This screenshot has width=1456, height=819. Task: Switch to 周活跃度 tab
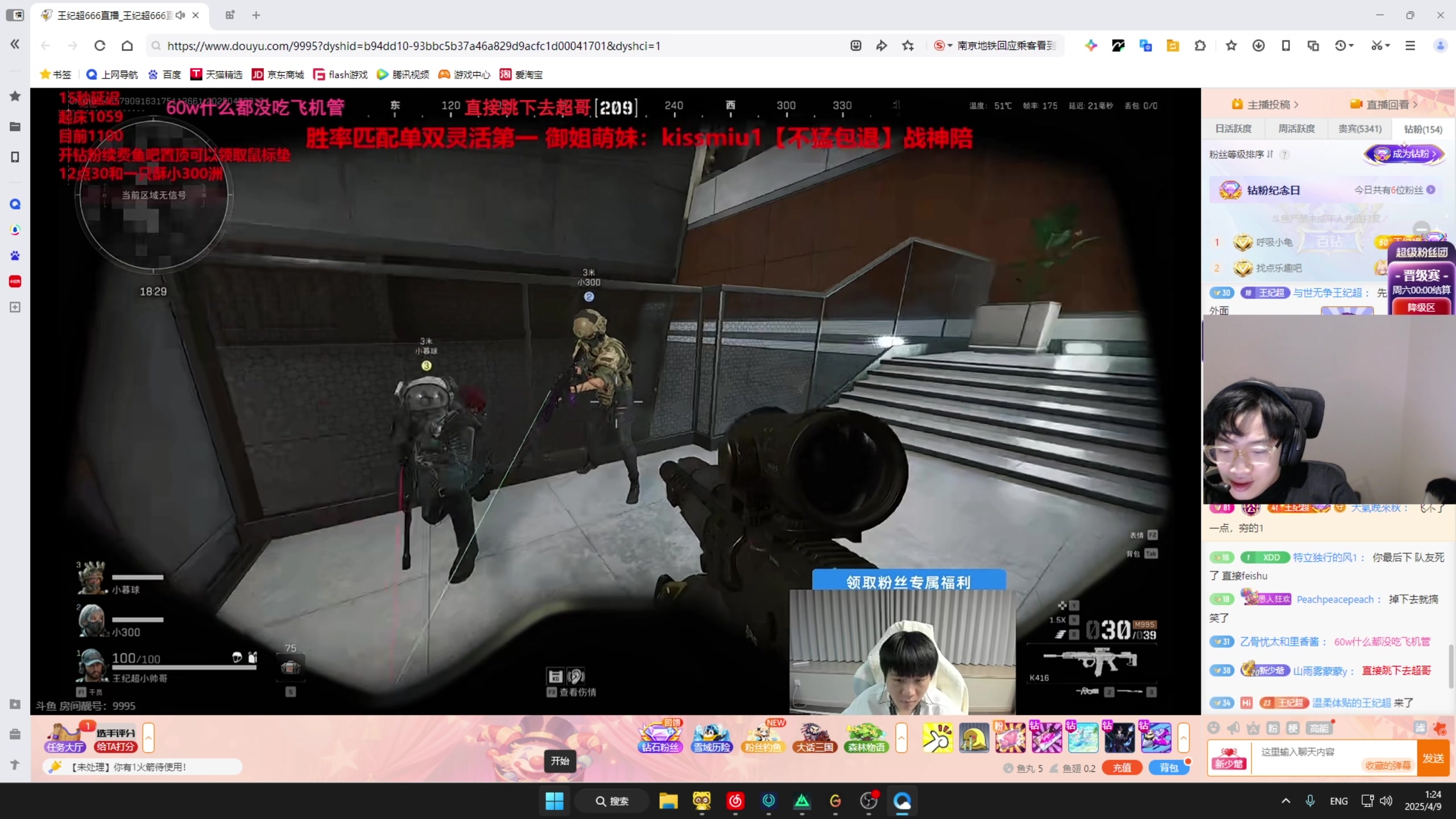(x=1296, y=129)
